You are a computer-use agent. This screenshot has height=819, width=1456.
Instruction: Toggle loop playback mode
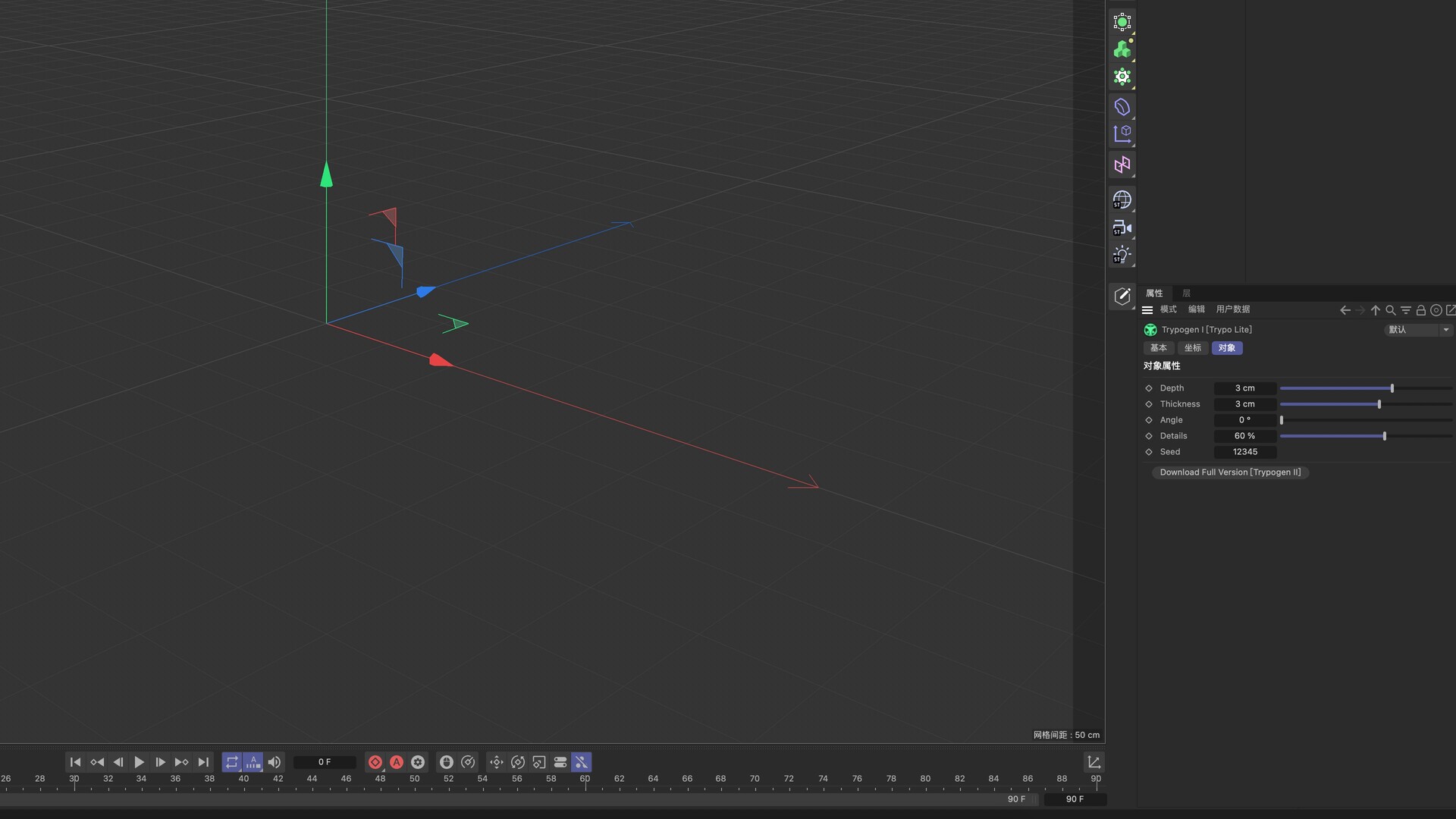pos(232,762)
